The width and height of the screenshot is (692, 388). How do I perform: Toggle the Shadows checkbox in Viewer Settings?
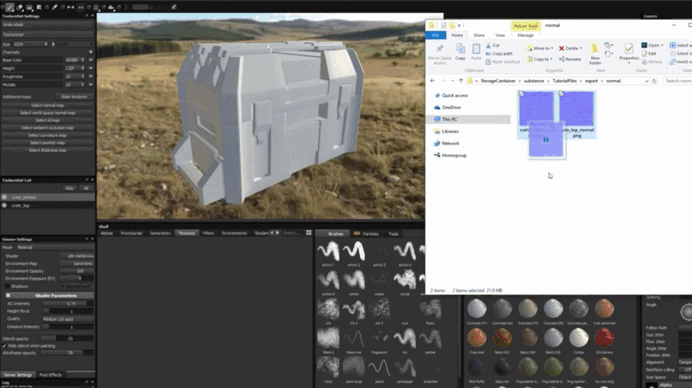pos(8,286)
